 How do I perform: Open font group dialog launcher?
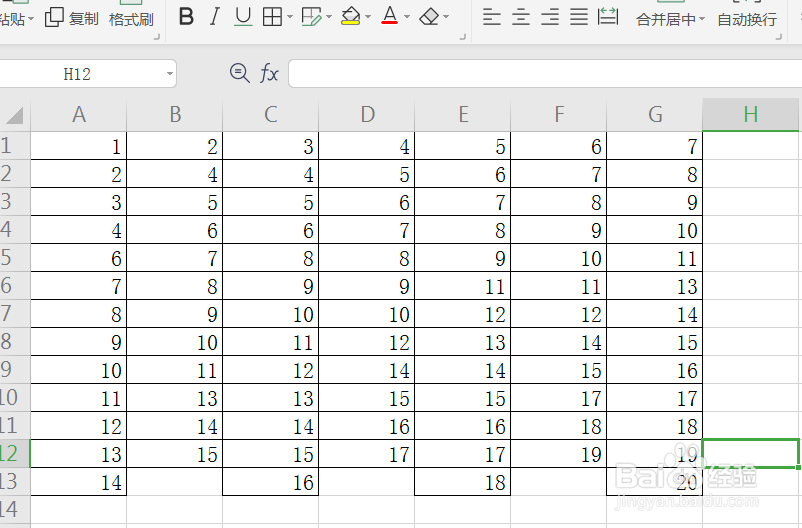pos(463,37)
